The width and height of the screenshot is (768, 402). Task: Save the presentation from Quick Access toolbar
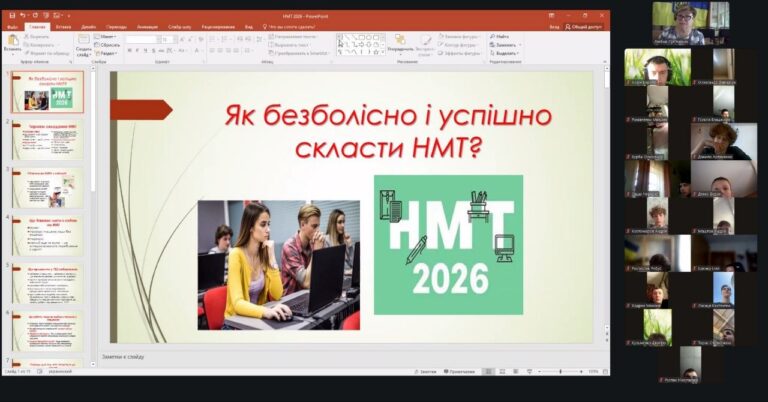tap(13, 16)
